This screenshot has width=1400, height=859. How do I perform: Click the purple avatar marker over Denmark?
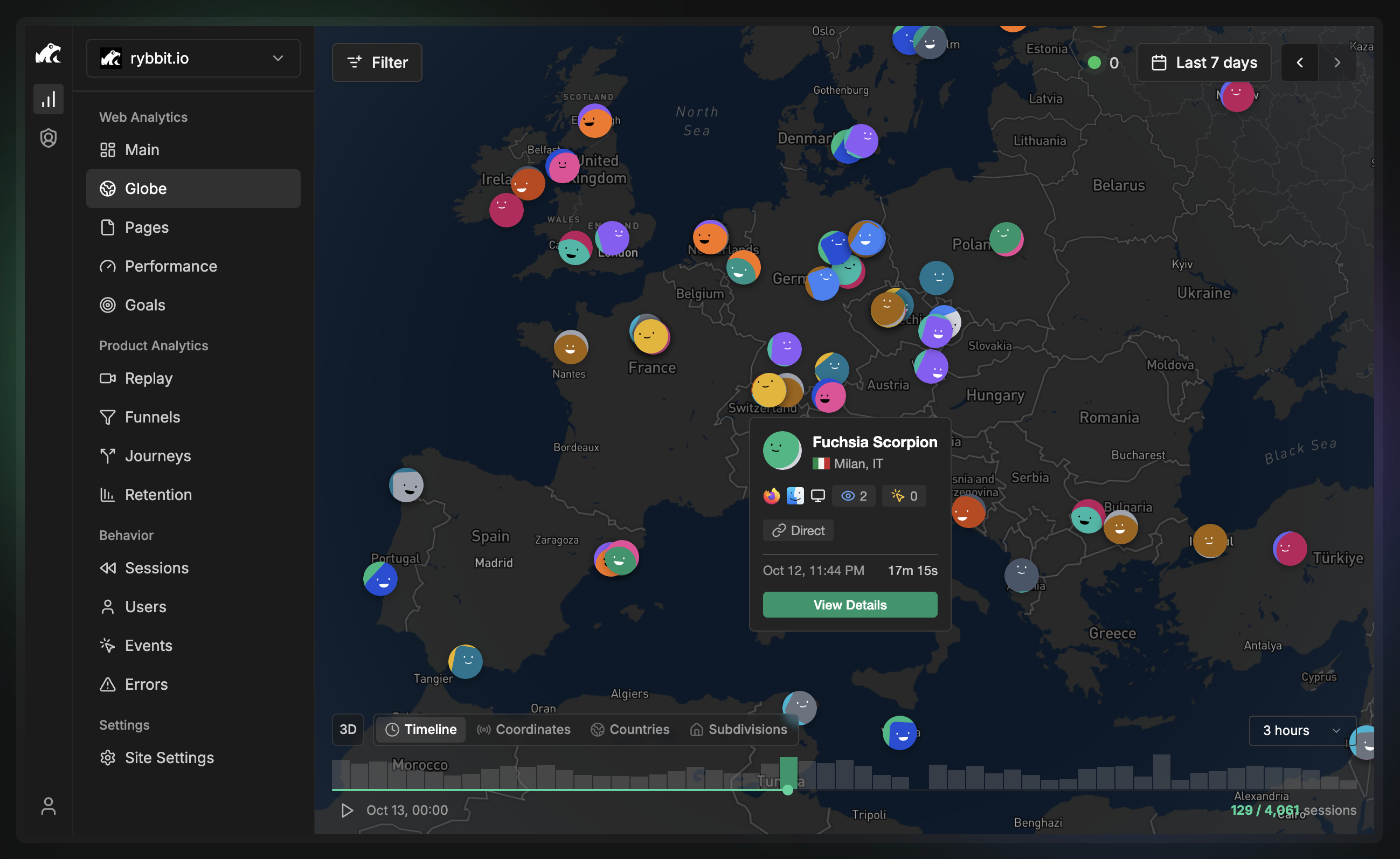[861, 141]
